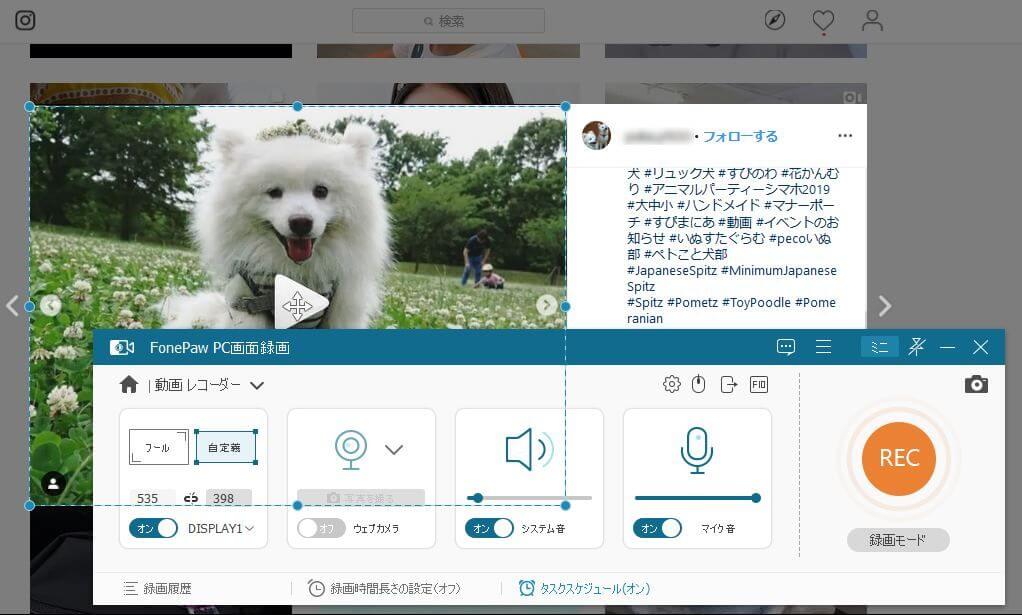This screenshot has height=615, width=1022.
Task: Click the recording mode button
Action: 898,540
